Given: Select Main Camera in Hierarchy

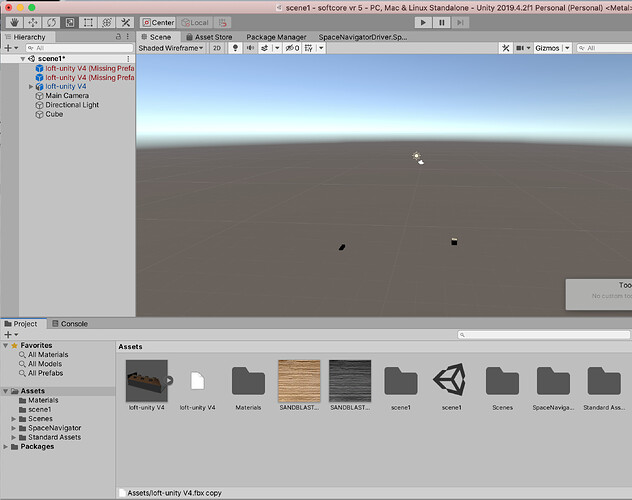Looking at the screenshot, I should [67, 95].
